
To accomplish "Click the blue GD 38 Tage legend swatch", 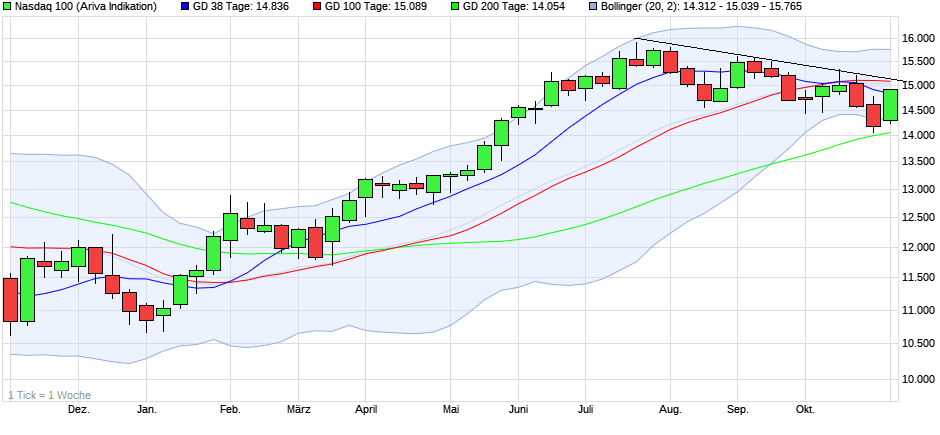I will [x=185, y=7].
